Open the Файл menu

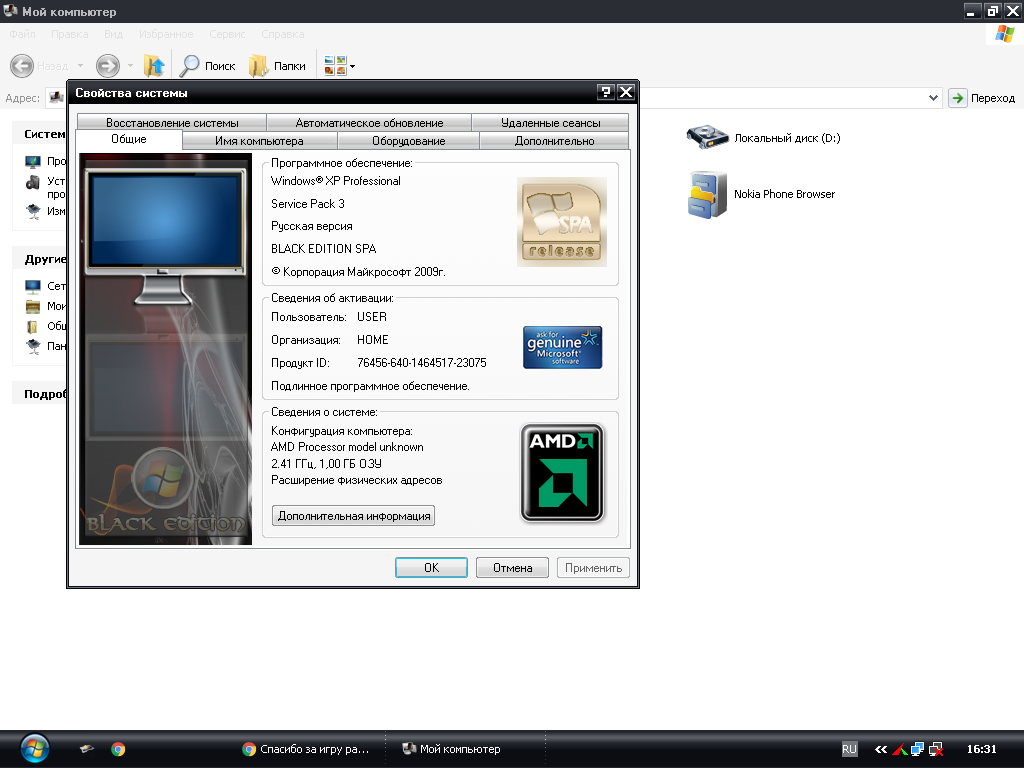coord(22,34)
